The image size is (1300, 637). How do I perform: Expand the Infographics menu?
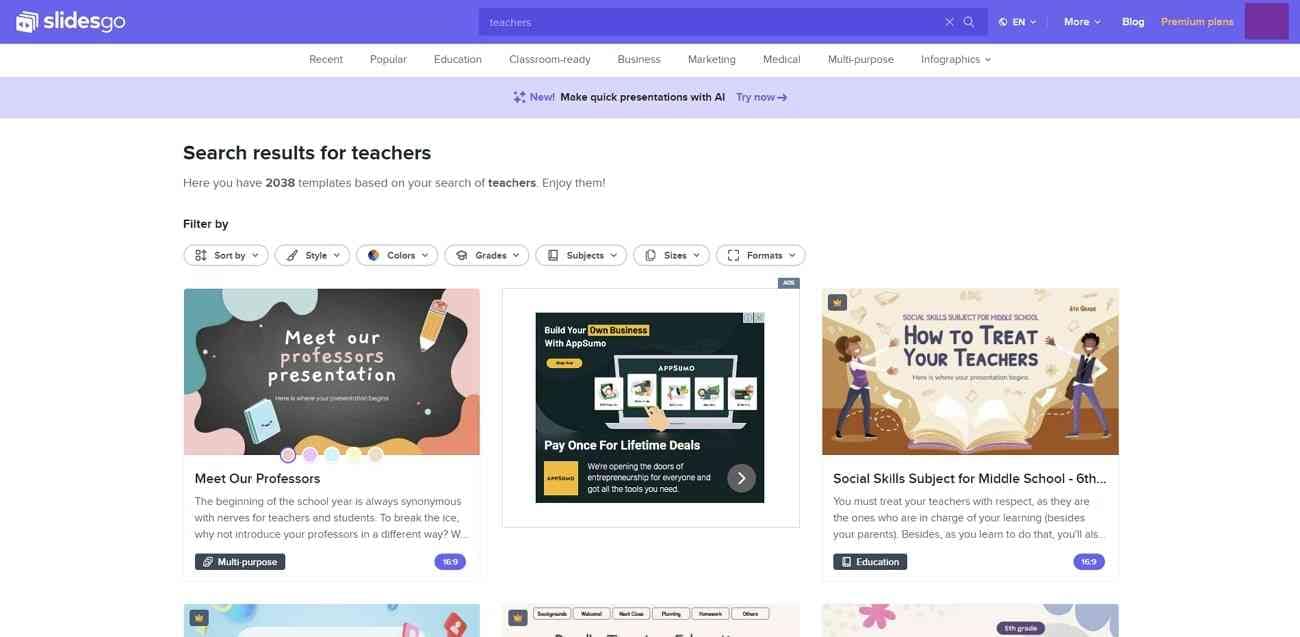pyautogui.click(x=956, y=59)
